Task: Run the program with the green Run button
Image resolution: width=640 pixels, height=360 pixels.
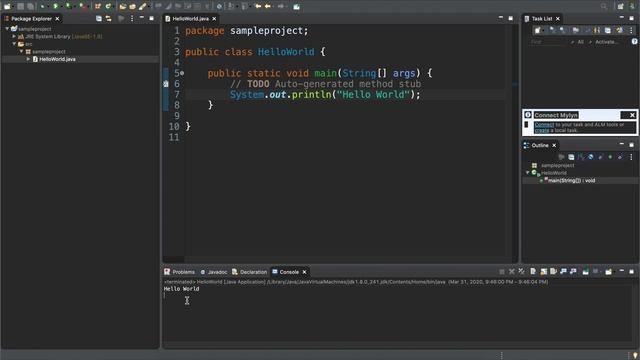Action: [55, 7]
